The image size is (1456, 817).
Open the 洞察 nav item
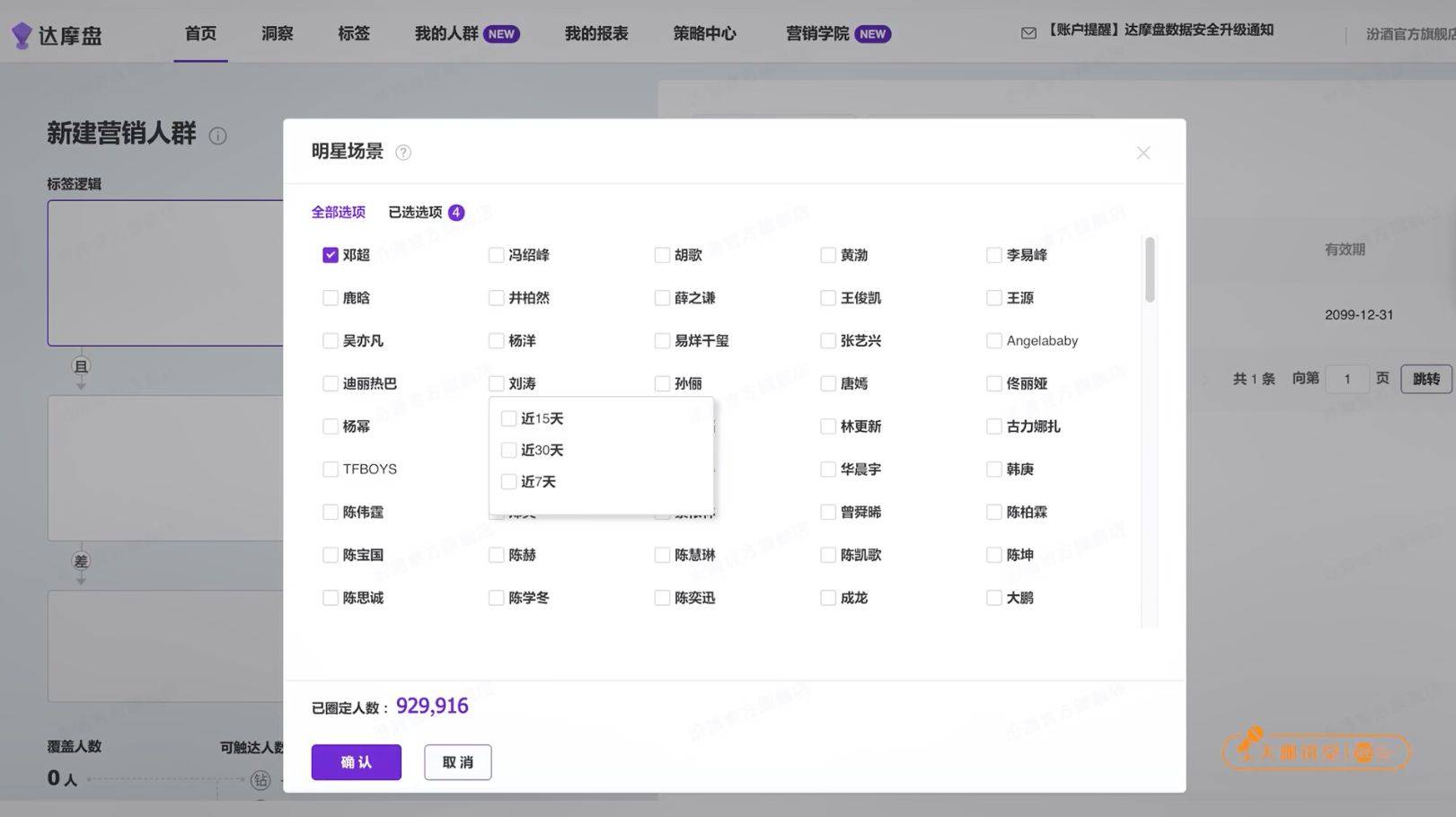coord(278,33)
